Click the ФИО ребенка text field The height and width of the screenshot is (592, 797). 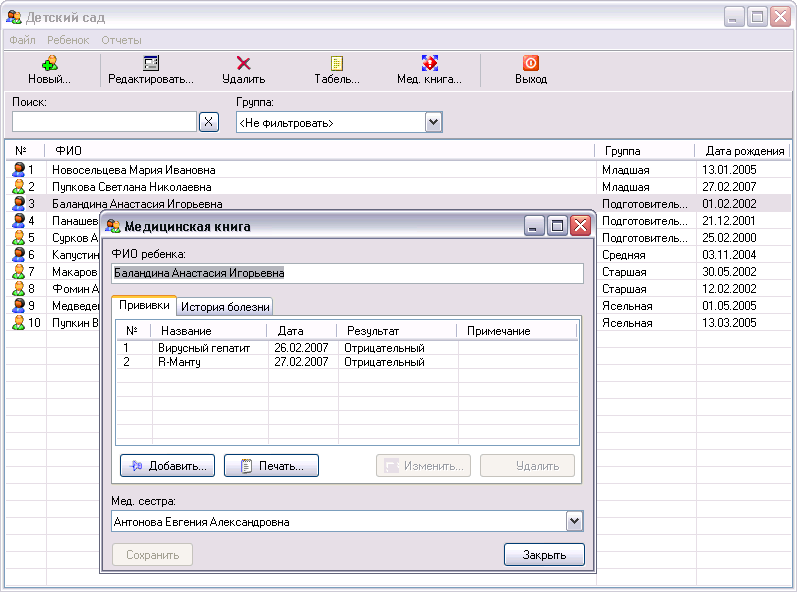click(x=347, y=273)
